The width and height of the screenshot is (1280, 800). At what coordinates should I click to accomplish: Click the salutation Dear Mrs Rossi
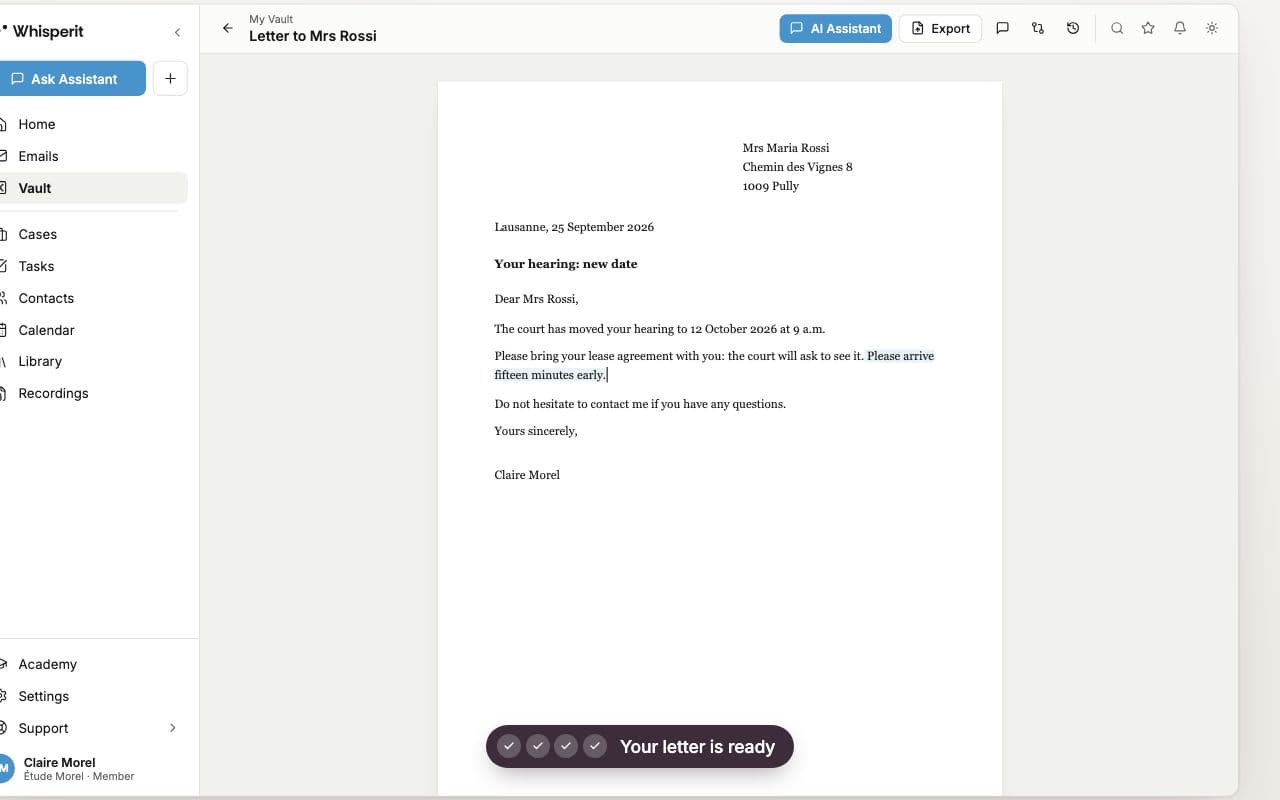click(x=536, y=299)
